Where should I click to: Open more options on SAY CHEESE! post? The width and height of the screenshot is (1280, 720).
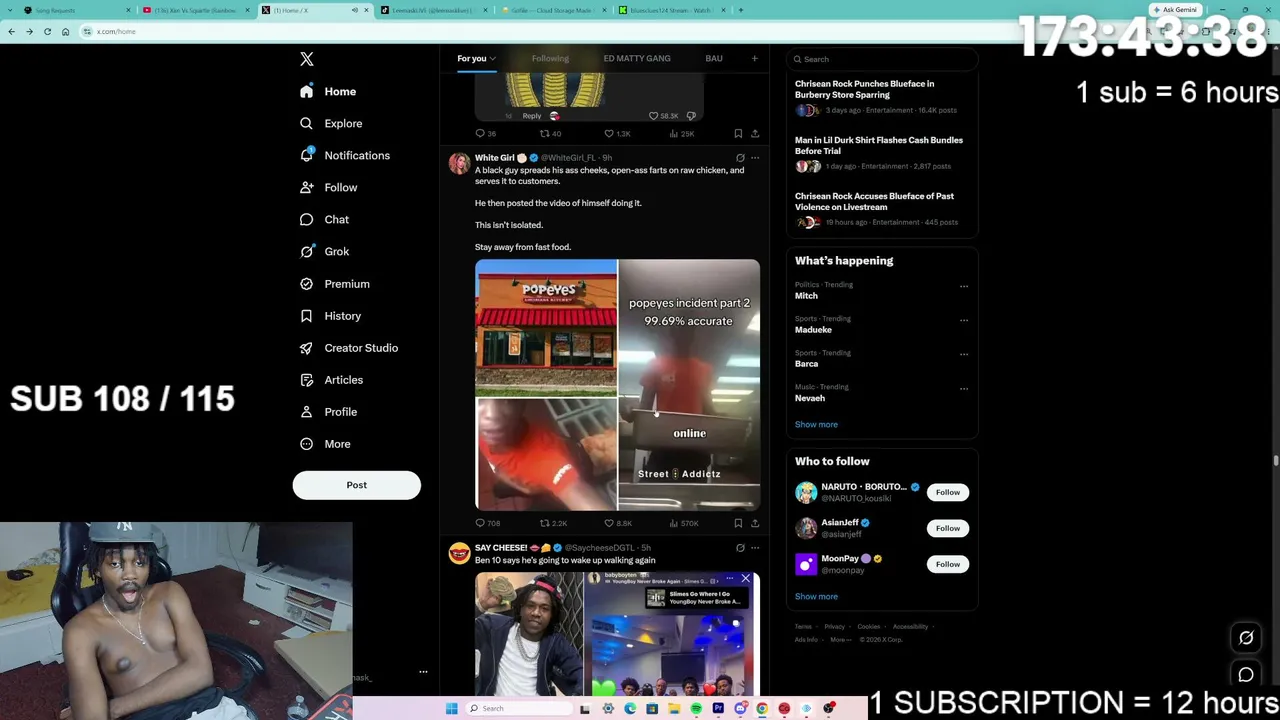coord(755,548)
